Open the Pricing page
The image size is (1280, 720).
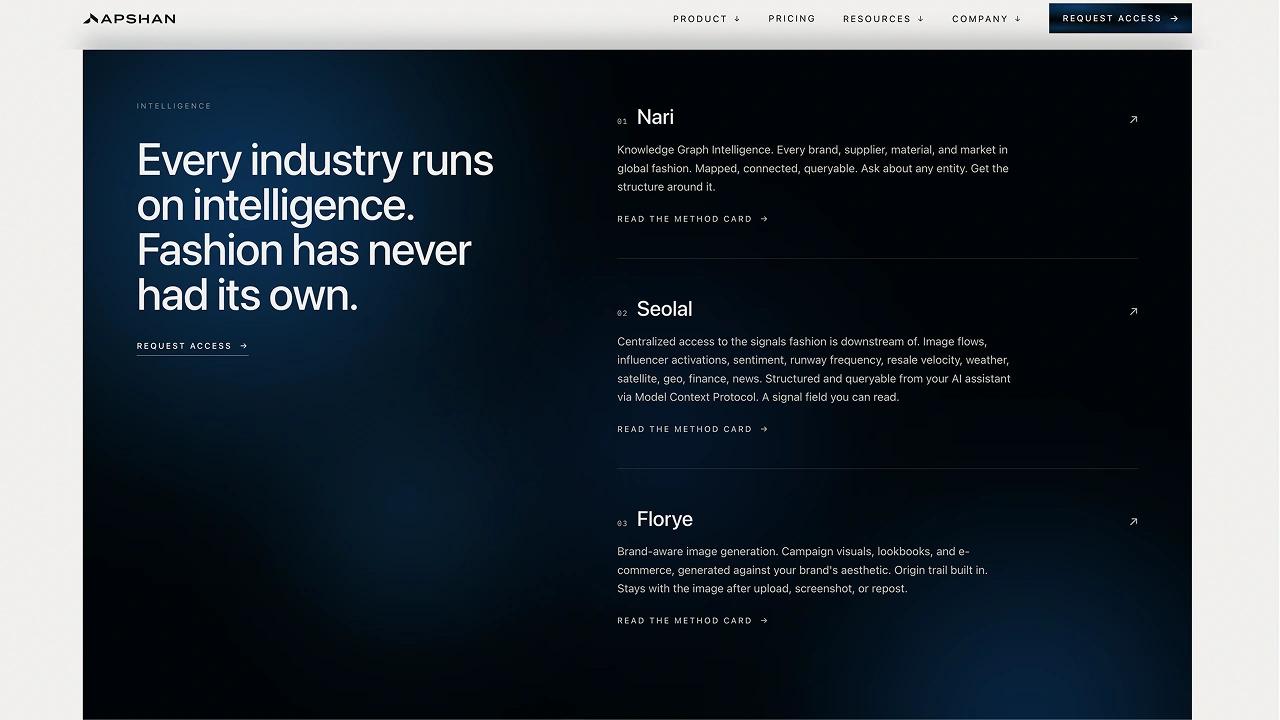click(791, 18)
